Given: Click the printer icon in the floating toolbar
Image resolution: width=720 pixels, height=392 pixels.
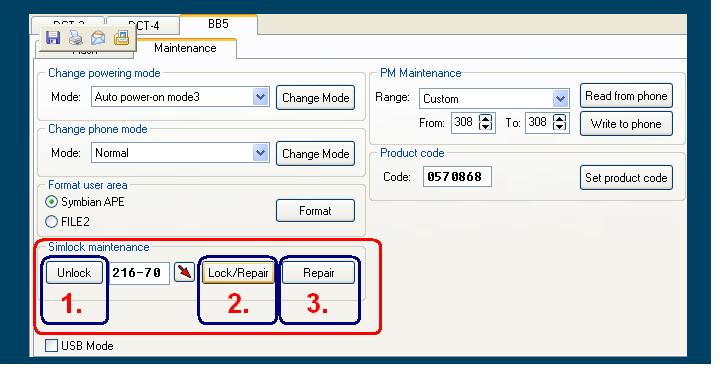Looking at the screenshot, I should [76, 38].
